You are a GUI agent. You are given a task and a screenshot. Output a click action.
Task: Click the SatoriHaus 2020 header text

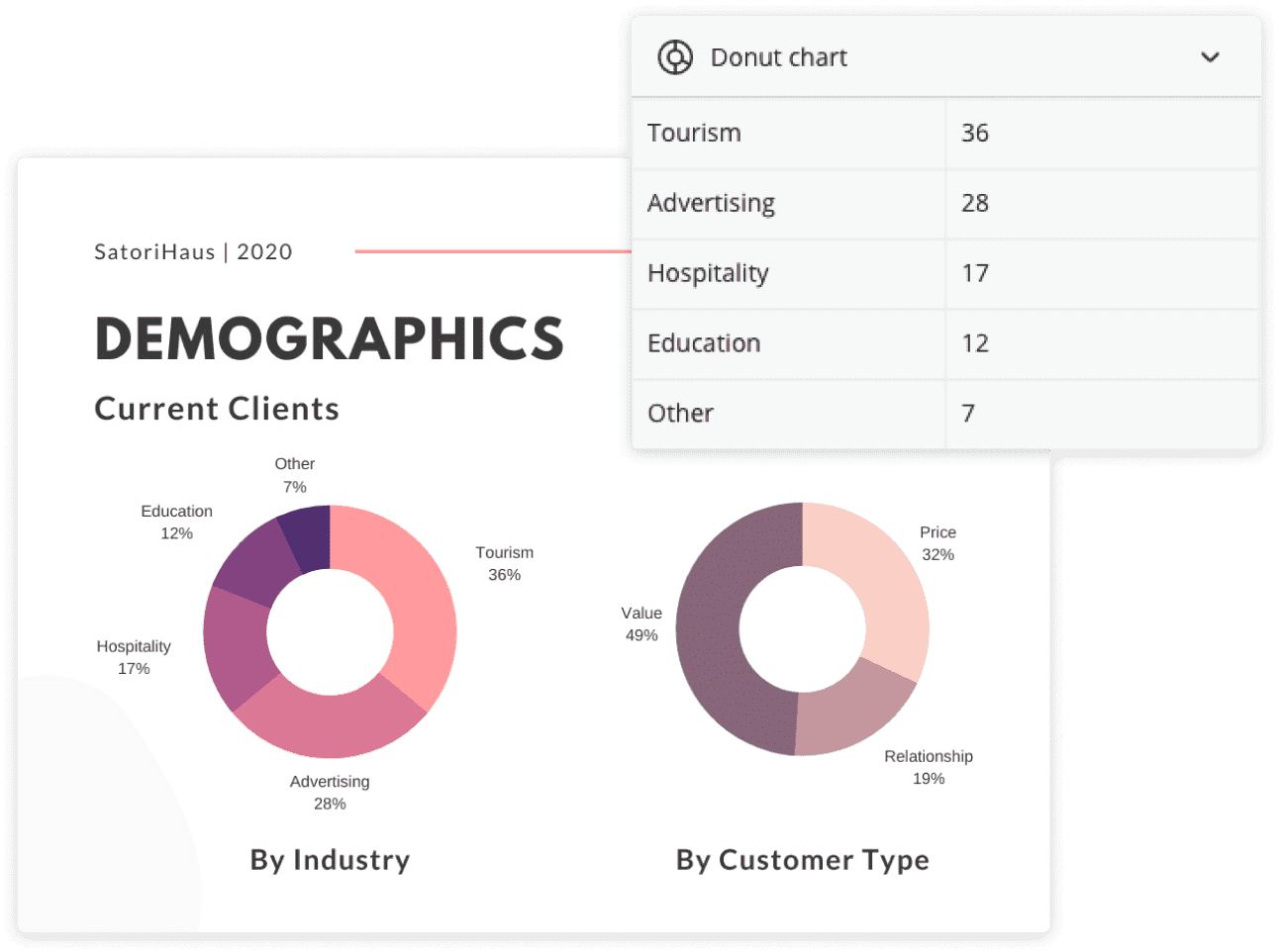[193, 251]
